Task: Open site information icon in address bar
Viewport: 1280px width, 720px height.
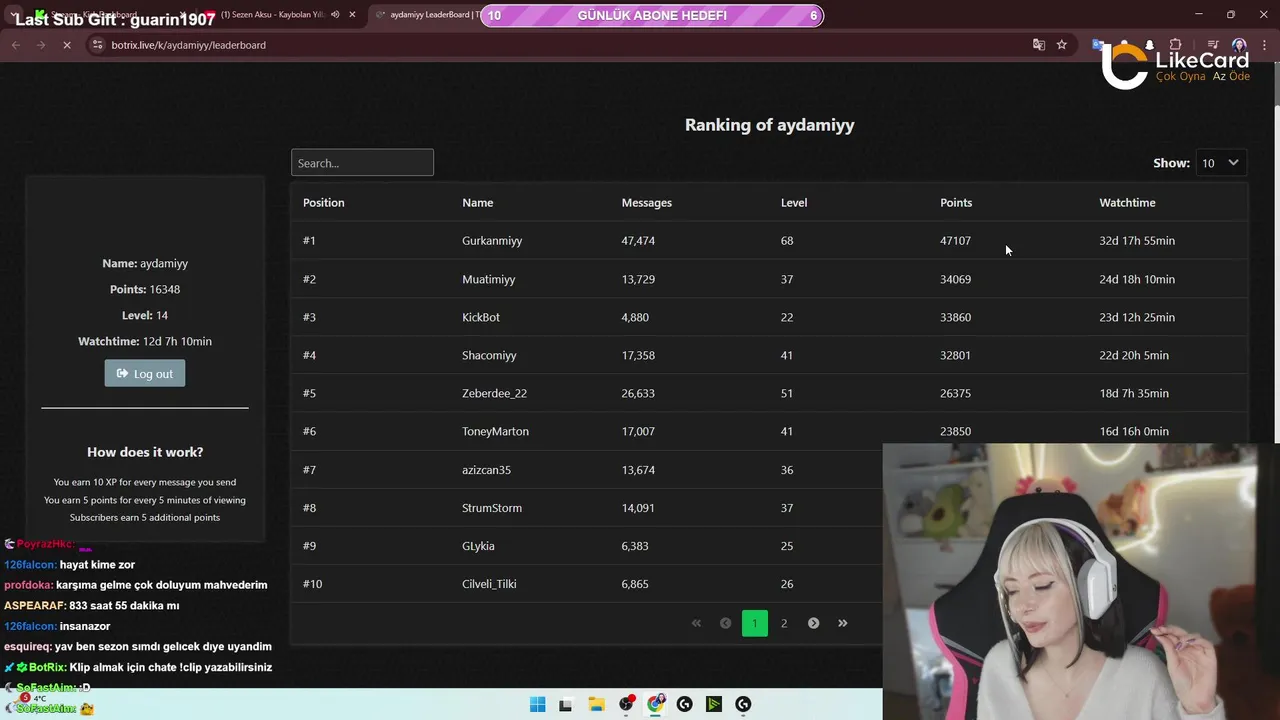Action: coord(97,45)
